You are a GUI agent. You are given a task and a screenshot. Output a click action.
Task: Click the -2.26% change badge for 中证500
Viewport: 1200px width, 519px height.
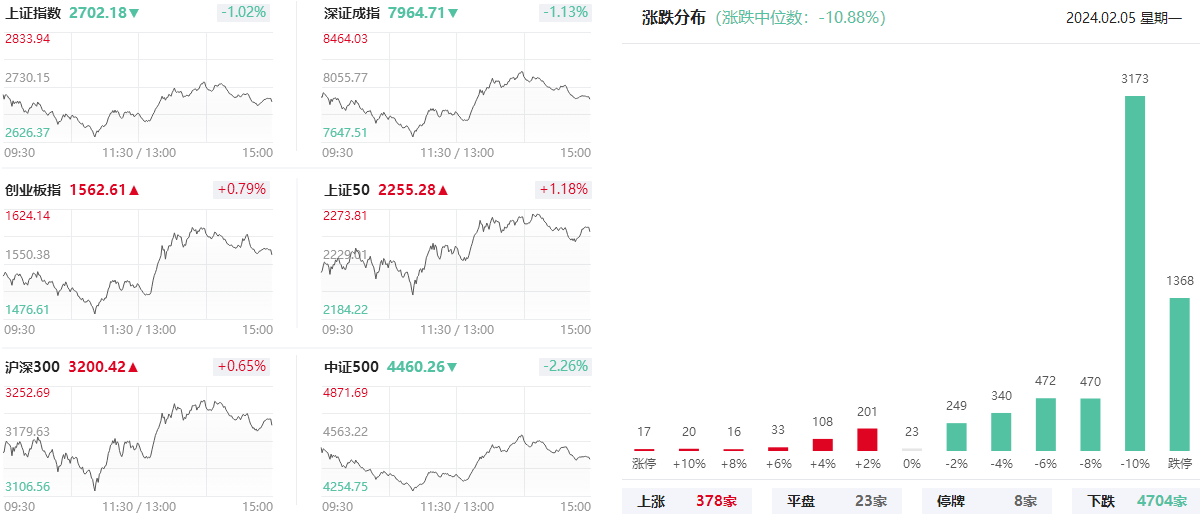(x=564, y=366)
